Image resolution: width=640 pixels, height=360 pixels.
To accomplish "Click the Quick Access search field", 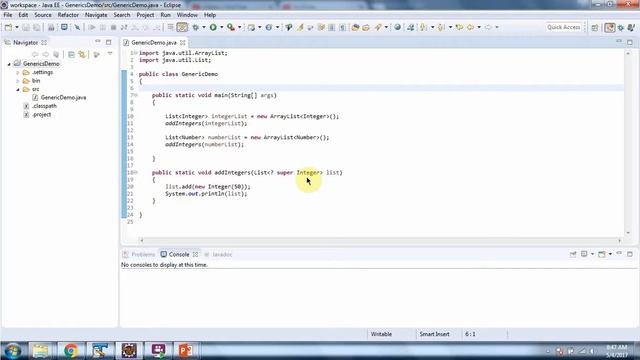I will click(564, 27).
